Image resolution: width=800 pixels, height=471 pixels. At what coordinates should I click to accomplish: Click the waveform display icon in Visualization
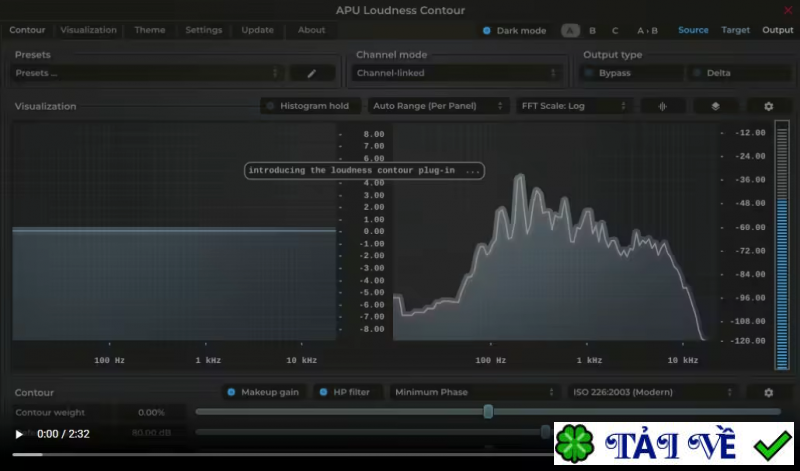click(662, 106)
